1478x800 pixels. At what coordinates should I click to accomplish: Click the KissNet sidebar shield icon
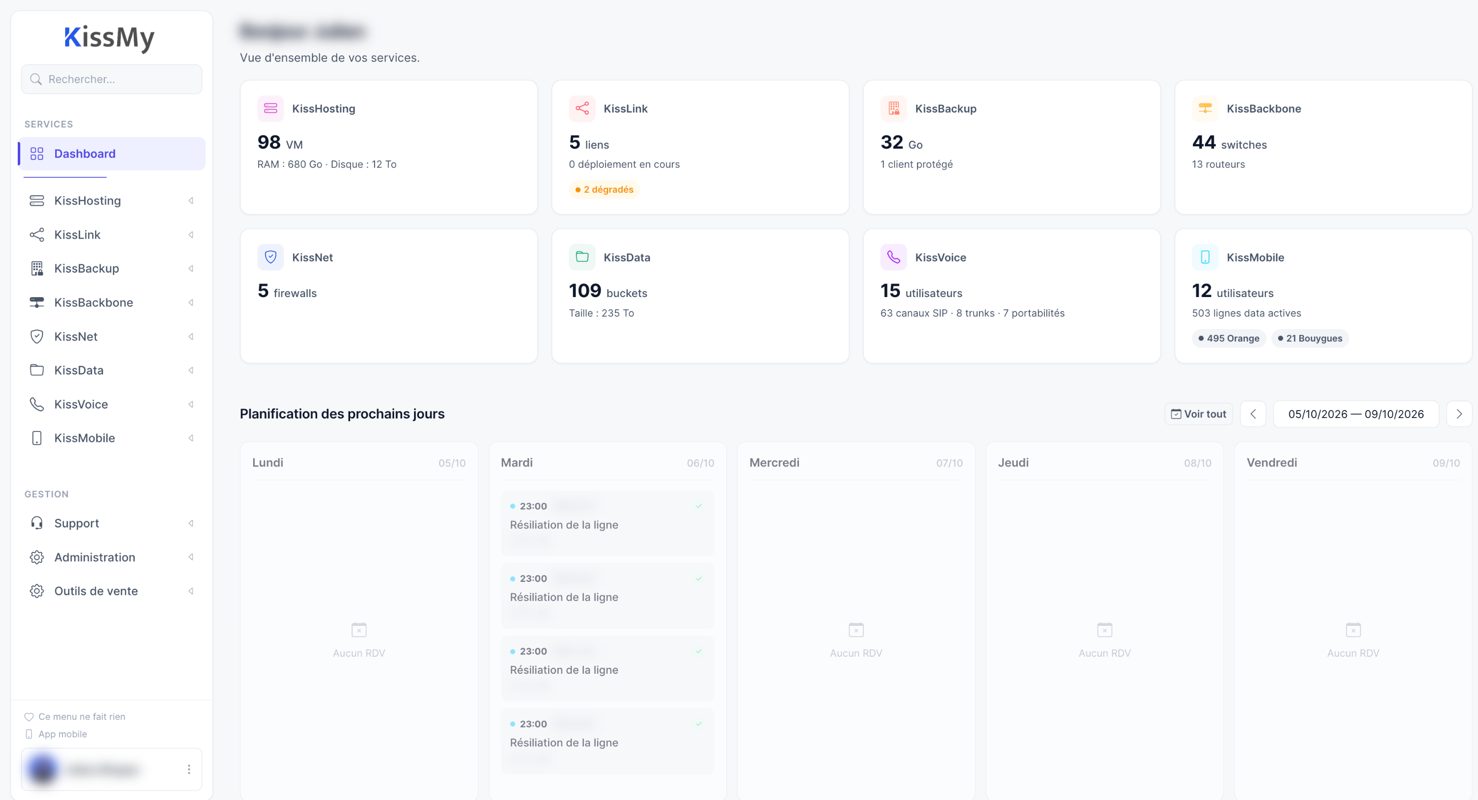37,337
